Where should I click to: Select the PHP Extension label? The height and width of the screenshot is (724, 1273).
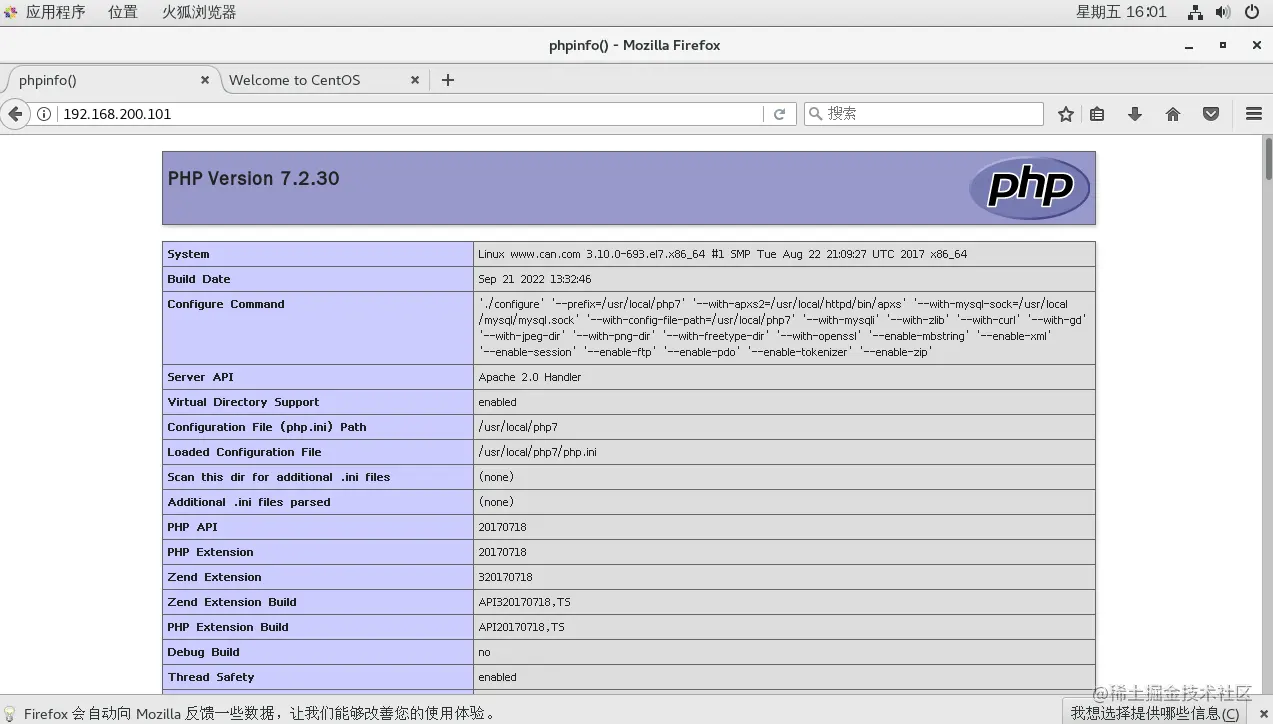pos(210,552)
